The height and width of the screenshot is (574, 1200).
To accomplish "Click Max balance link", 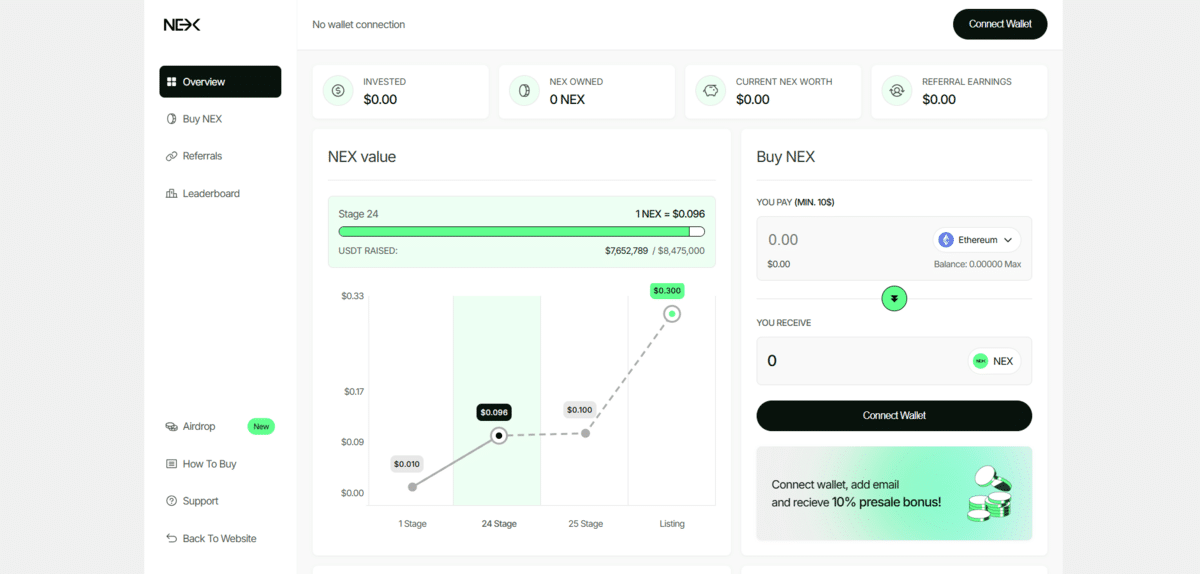I will (1013, 264).
